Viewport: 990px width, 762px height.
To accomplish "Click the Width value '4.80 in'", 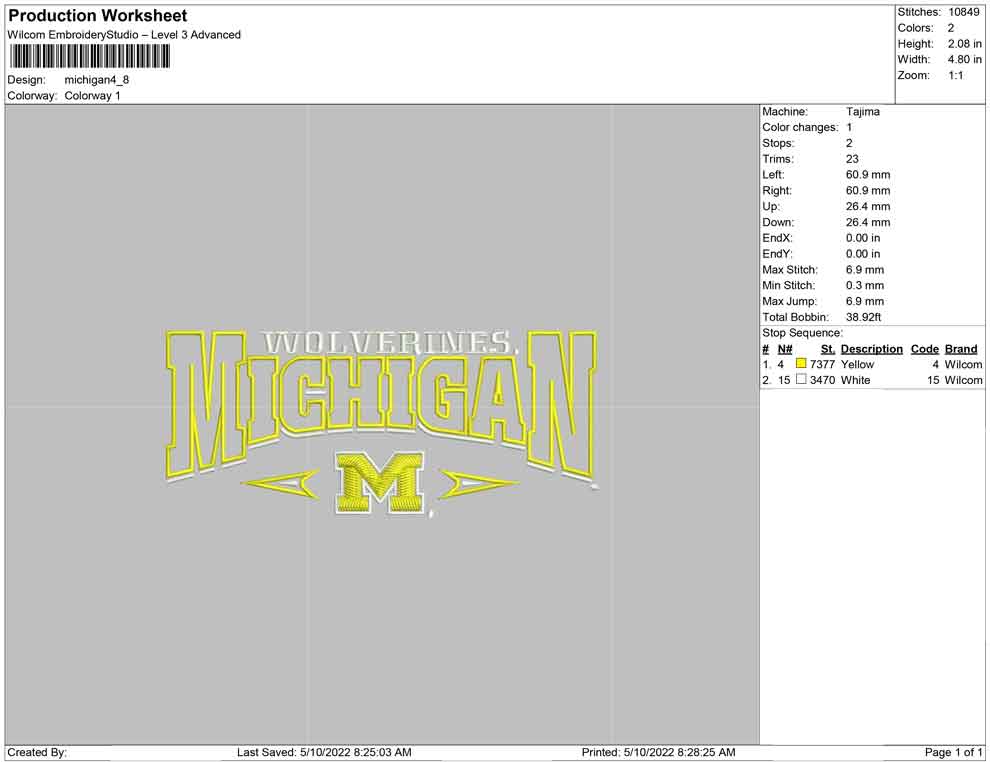I will point(964,59).
